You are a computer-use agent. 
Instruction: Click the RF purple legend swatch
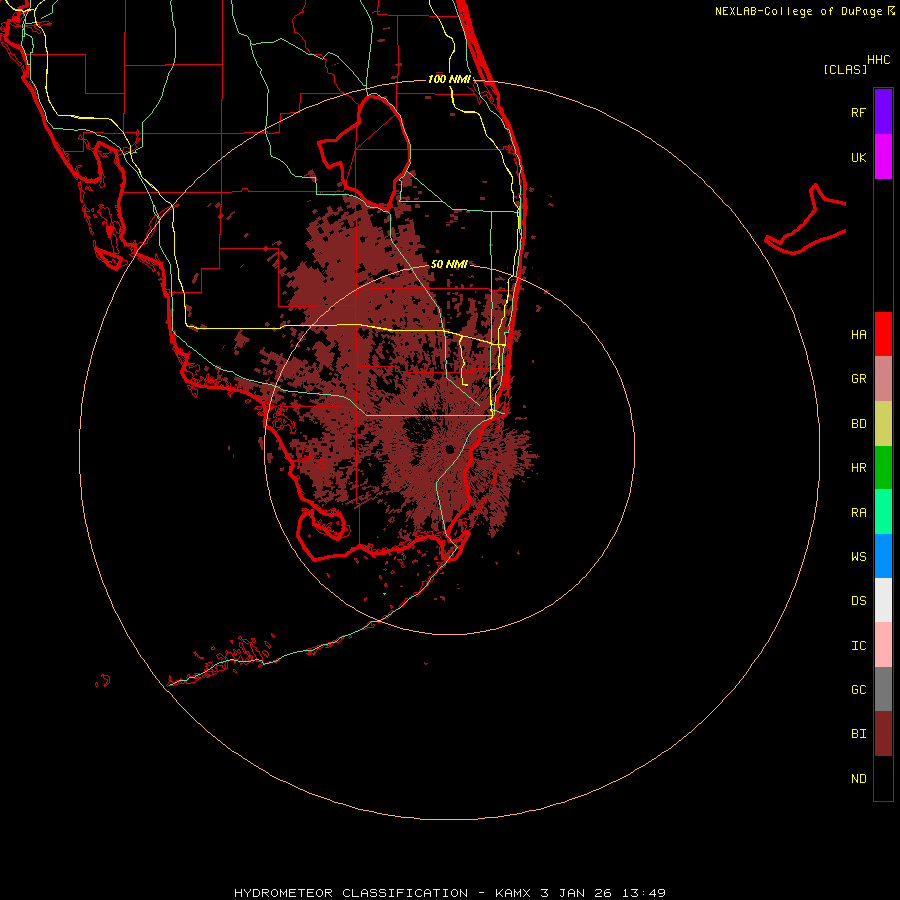(x=883, y=111)
